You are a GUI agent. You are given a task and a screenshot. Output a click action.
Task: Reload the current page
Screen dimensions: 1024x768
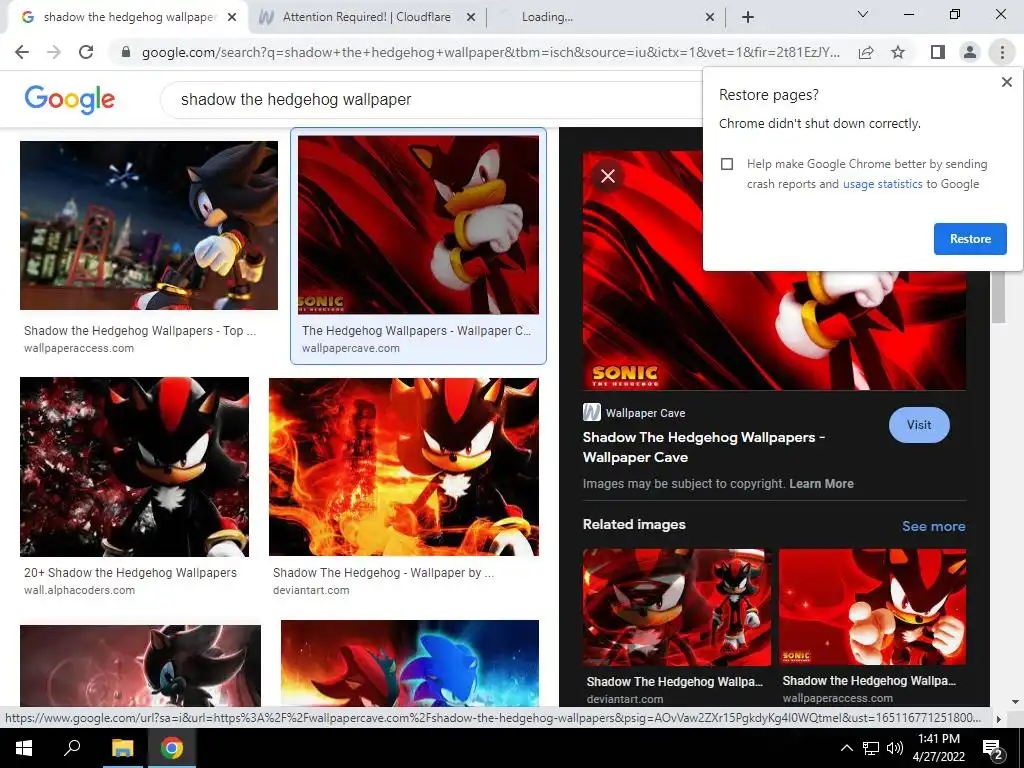pos(86,52)
